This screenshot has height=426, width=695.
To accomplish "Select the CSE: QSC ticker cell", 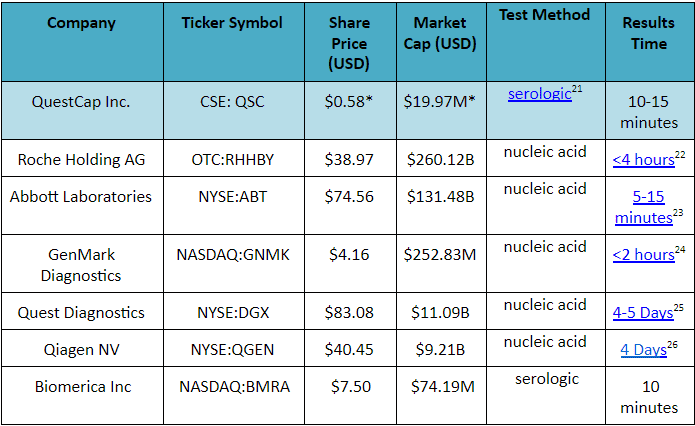I will coord(234,110).
